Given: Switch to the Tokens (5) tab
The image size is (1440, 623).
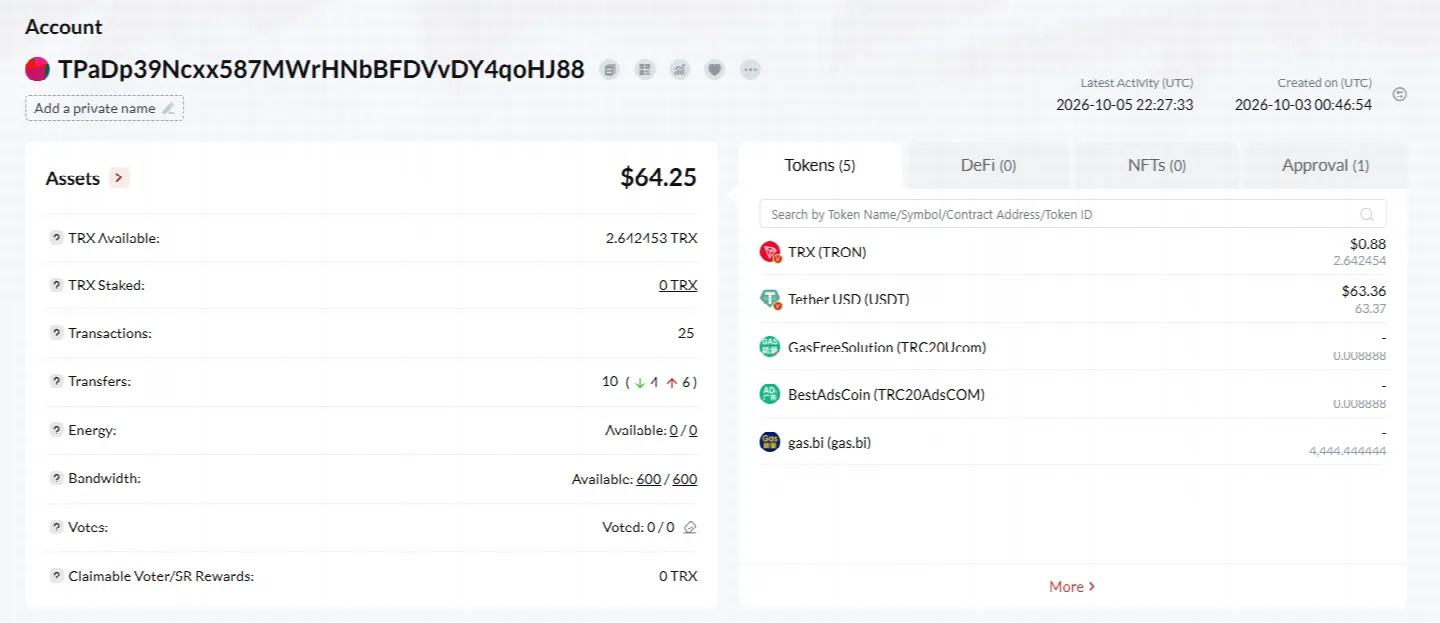Looking at the screenshot, I should point(820,165).
